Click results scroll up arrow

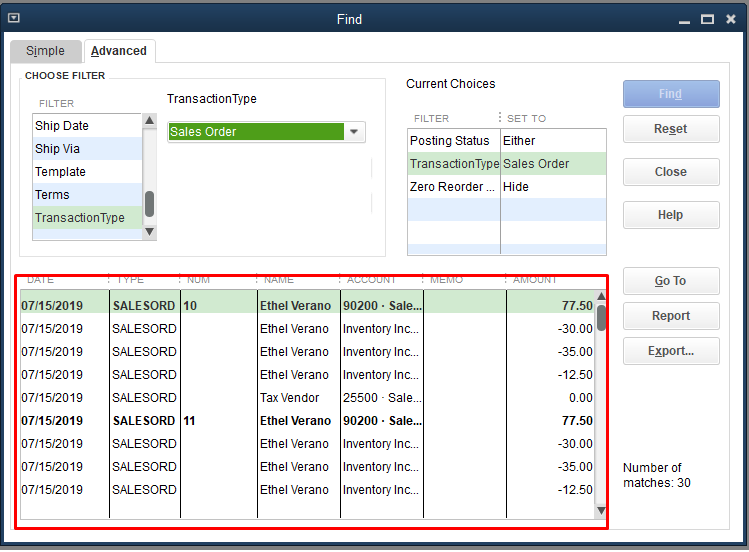601,296
